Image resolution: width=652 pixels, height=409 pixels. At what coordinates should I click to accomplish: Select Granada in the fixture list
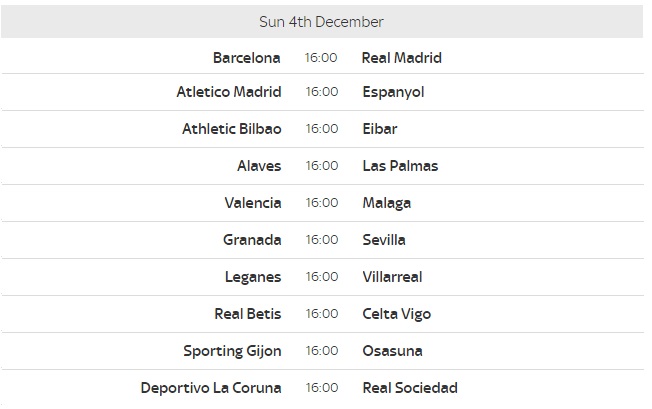coord(252,240)
